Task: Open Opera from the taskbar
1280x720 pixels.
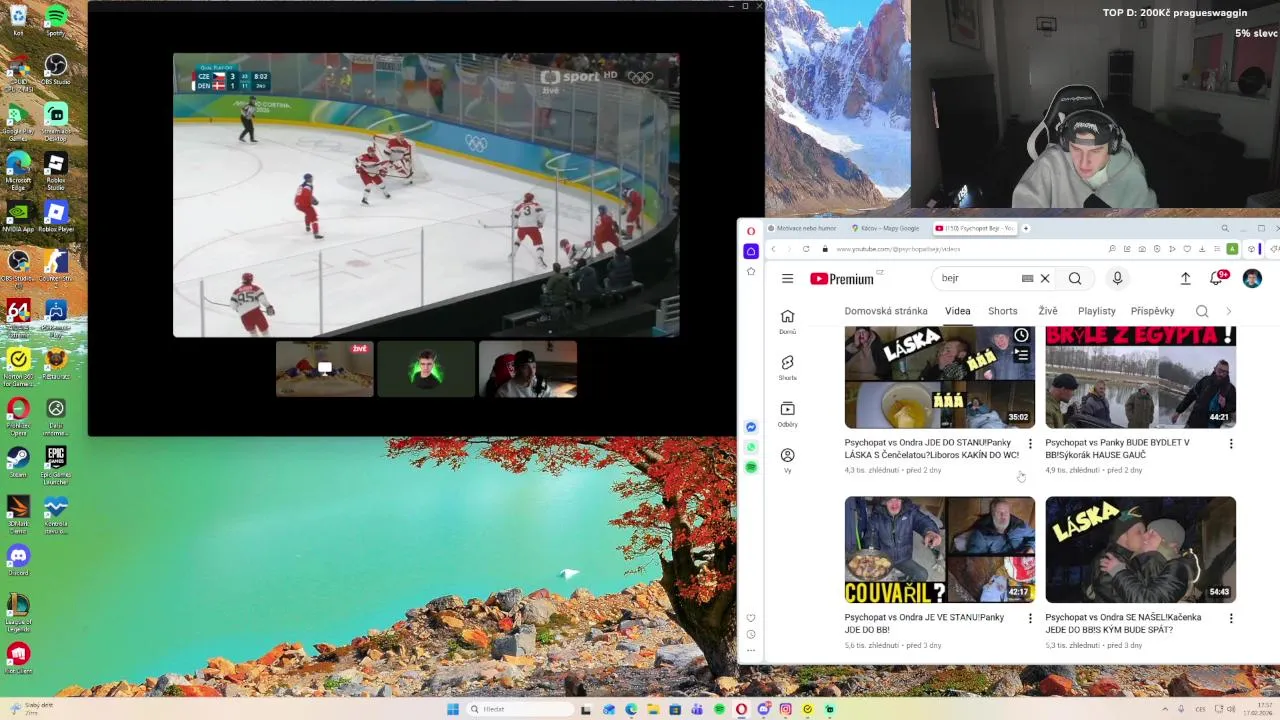Action: [741, 709]
